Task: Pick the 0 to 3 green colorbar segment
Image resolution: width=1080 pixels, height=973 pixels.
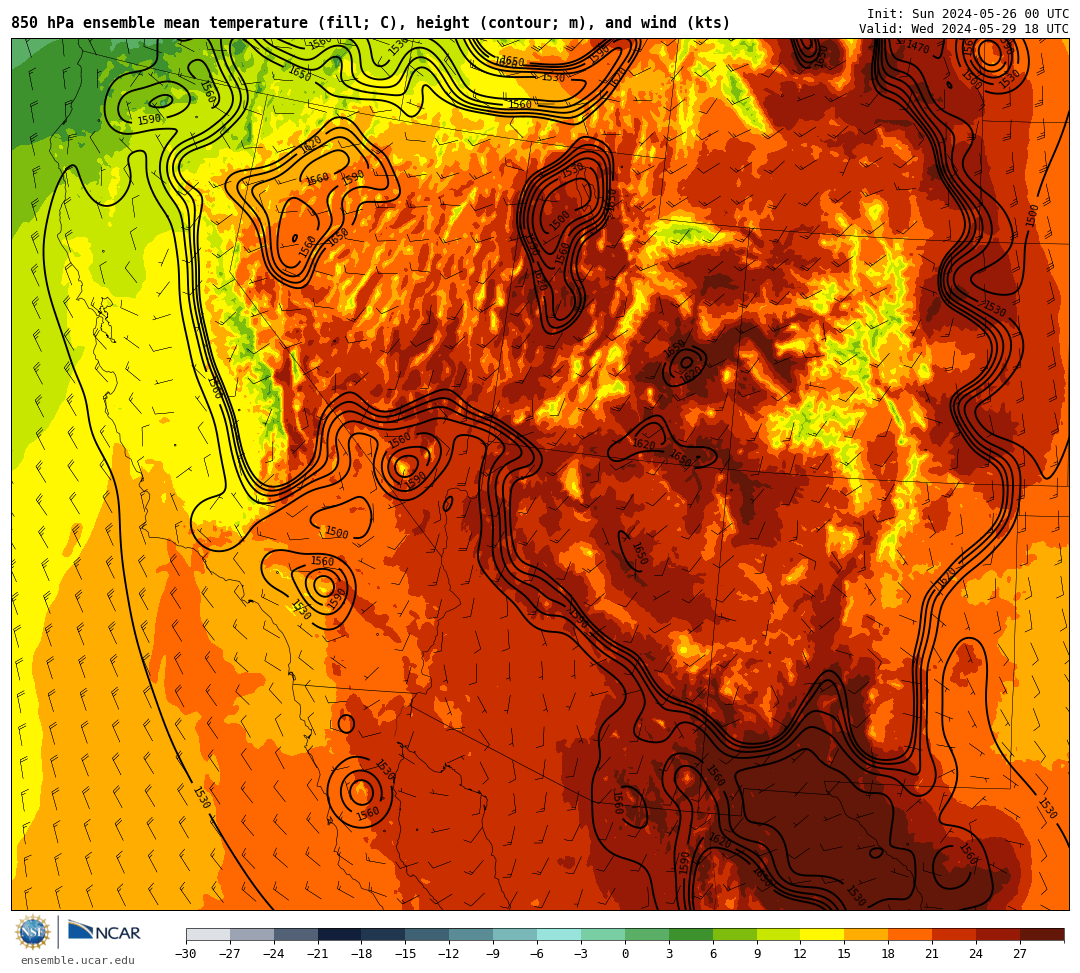Action: tap(647, 934)
